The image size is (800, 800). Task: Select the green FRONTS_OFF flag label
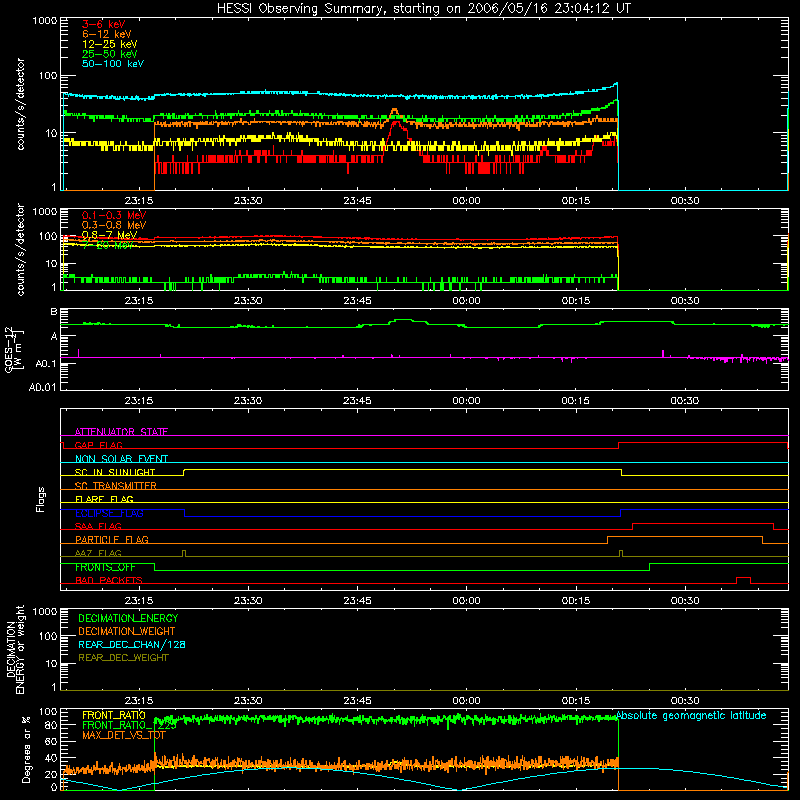click(x=105, y=567)
